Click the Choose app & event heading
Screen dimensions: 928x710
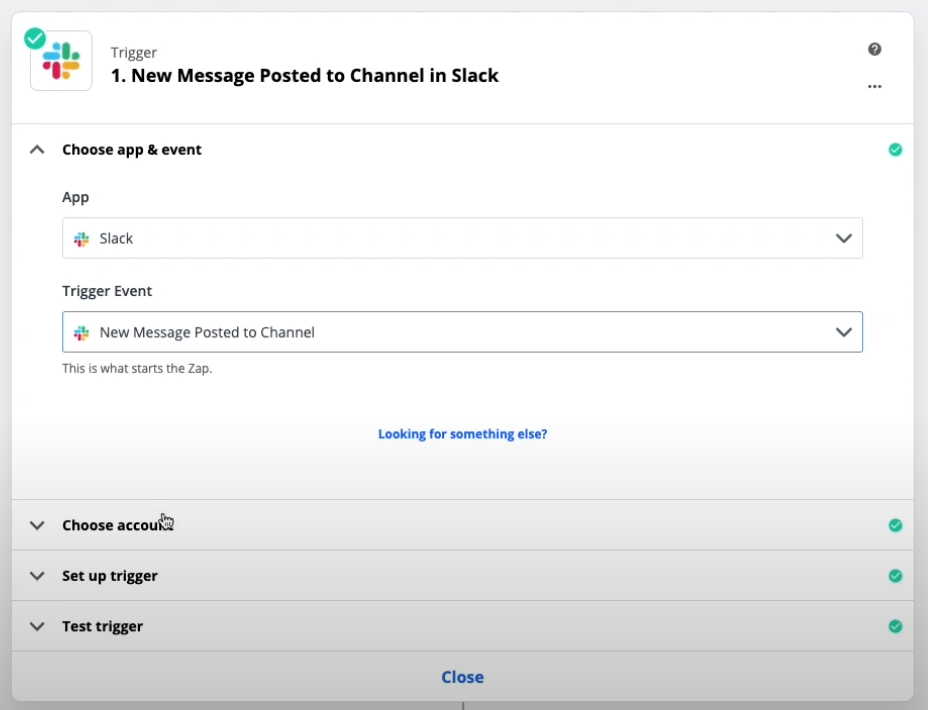click(x=132, y=150)
